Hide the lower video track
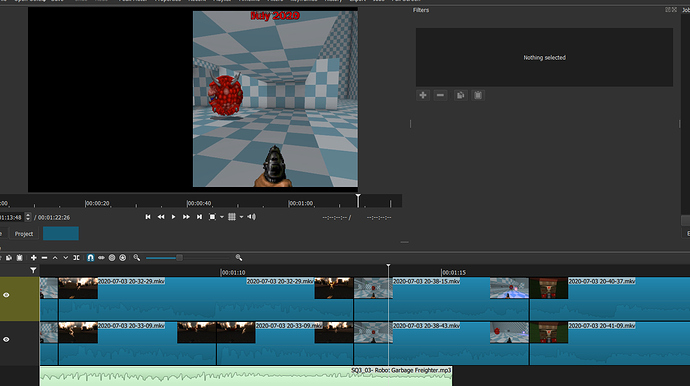 pos(6,339)
